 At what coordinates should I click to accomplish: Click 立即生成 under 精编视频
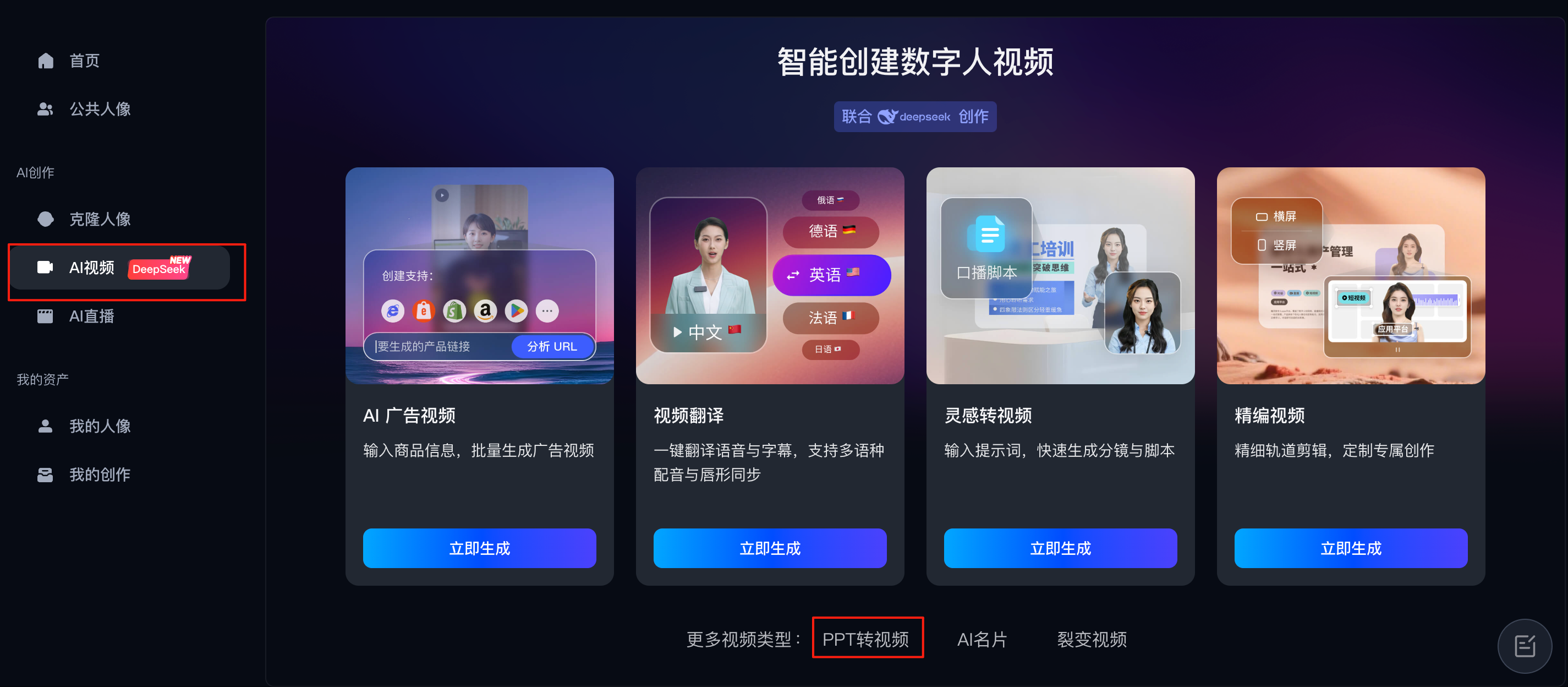tap(1351, 548)
